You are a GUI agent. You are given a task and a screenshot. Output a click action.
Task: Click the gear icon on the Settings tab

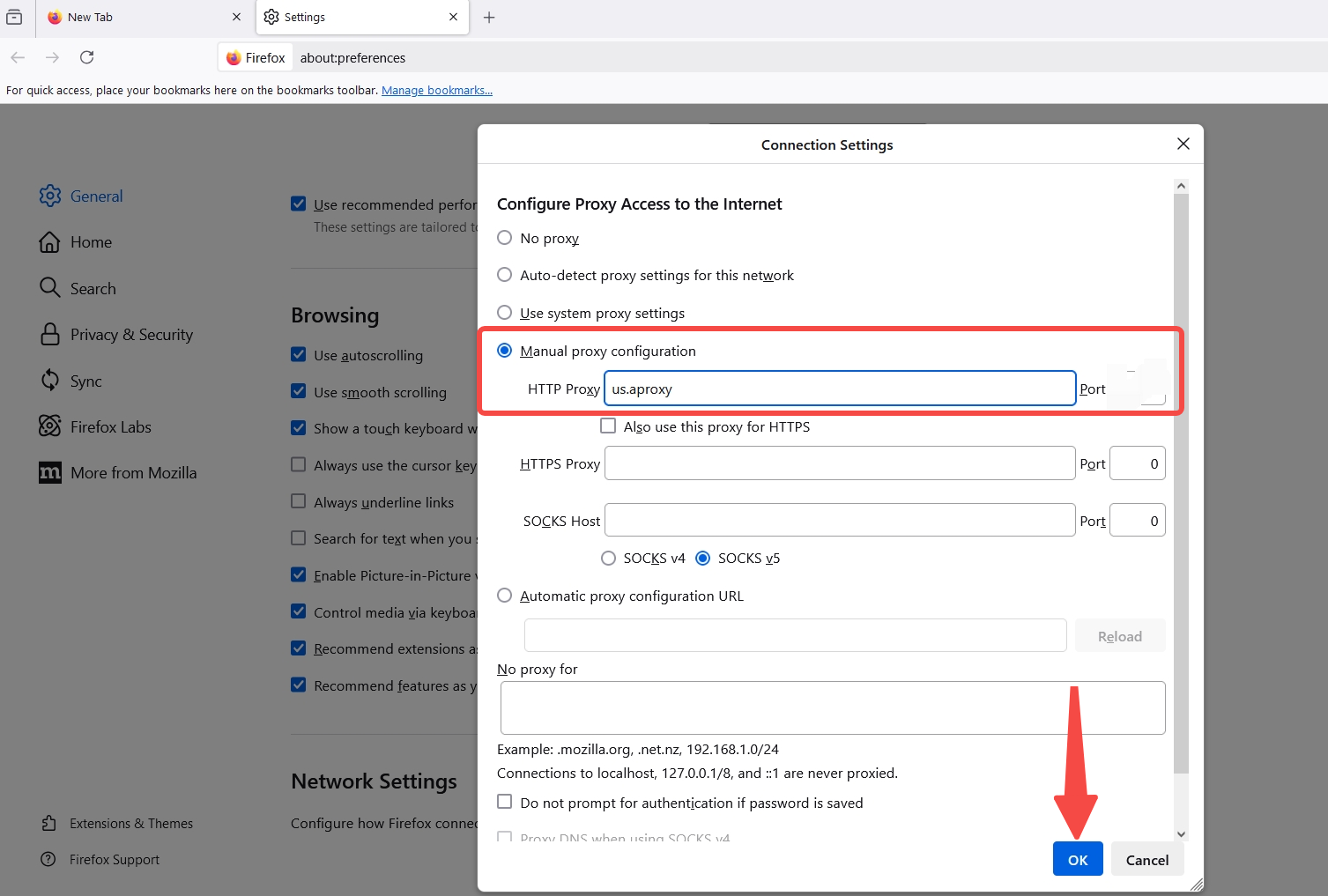pos(271,17)
